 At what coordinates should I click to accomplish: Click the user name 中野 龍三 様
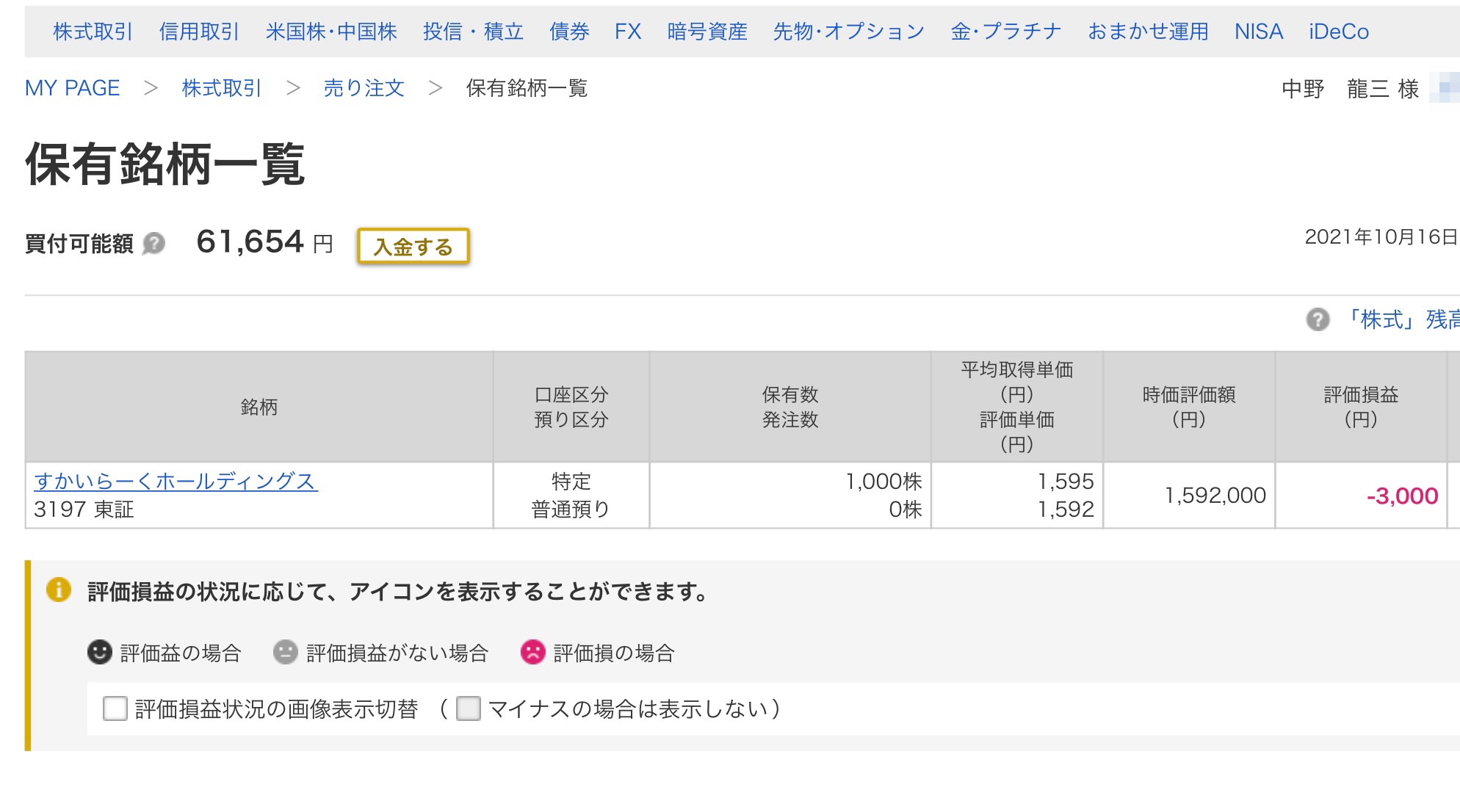(x=1350, y=89)
